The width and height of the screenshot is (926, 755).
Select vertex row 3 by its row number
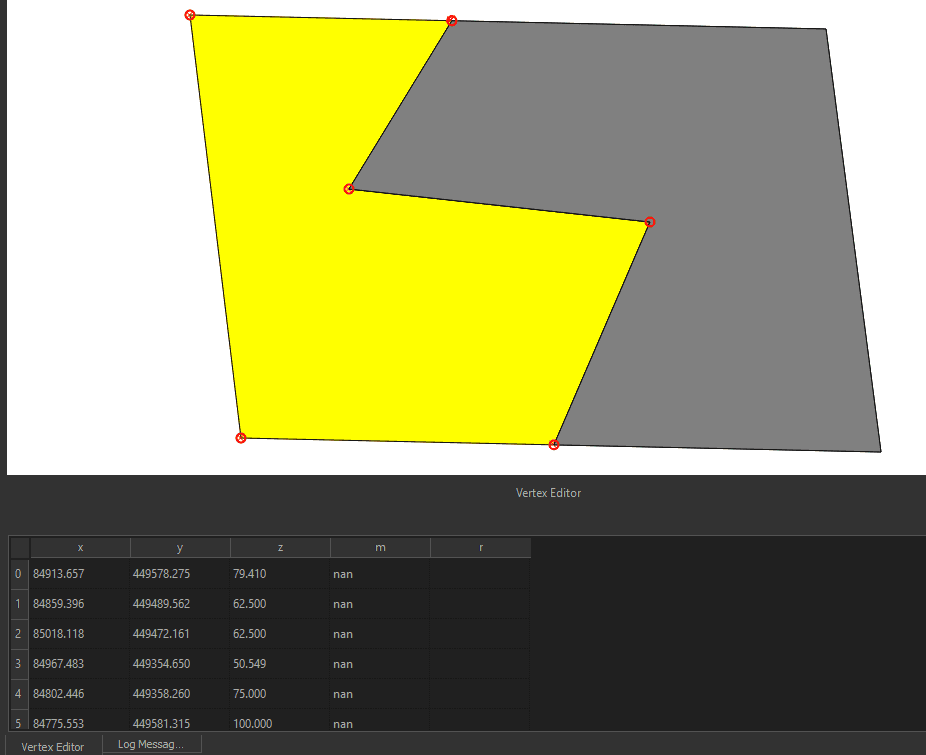click(18, 664)
